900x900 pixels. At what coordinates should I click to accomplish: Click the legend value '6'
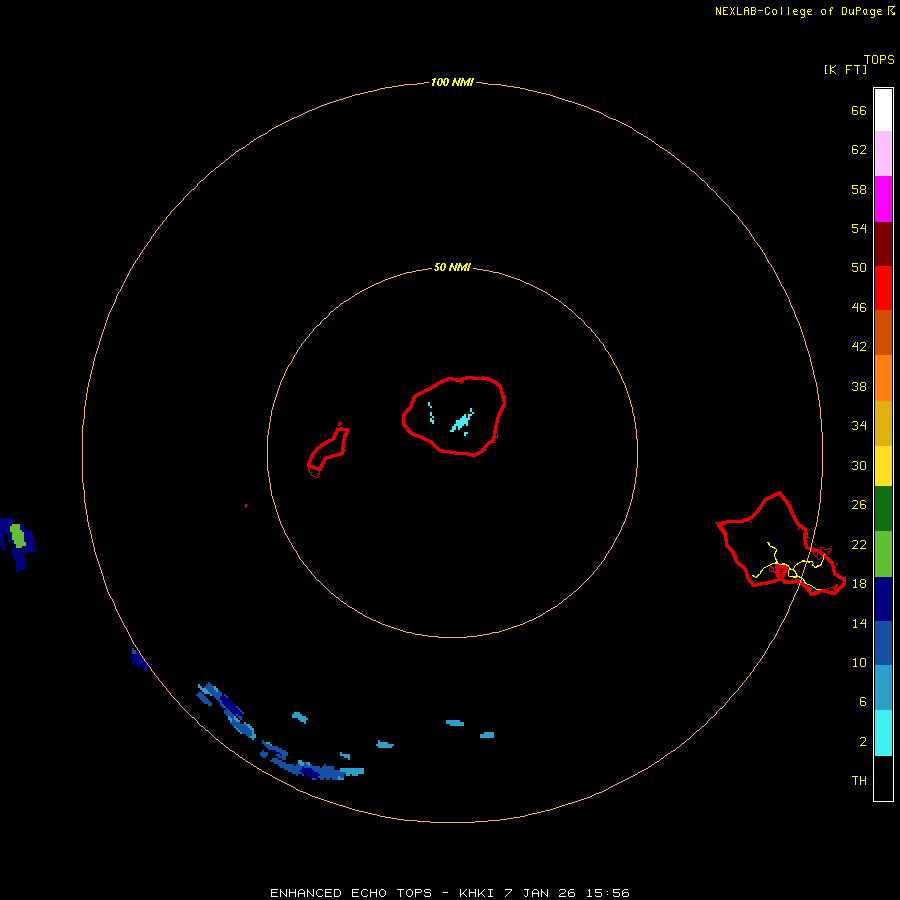pos(862,701)
